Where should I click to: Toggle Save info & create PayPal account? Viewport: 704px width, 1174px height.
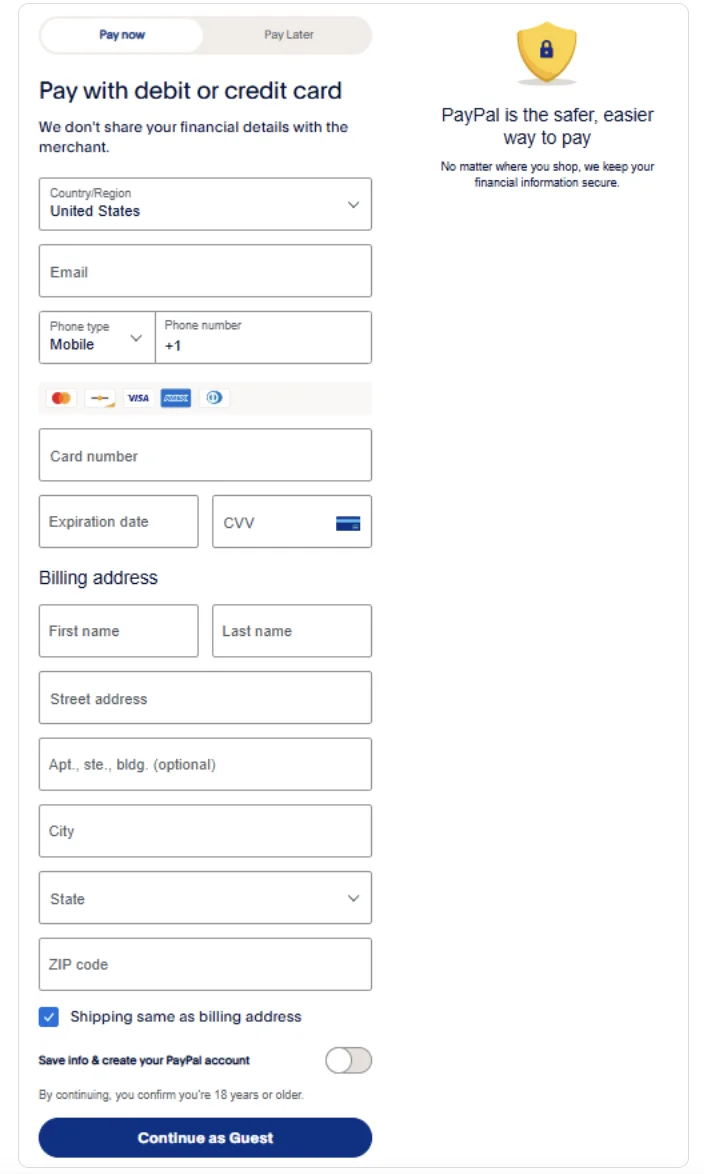coord(348,1061)
